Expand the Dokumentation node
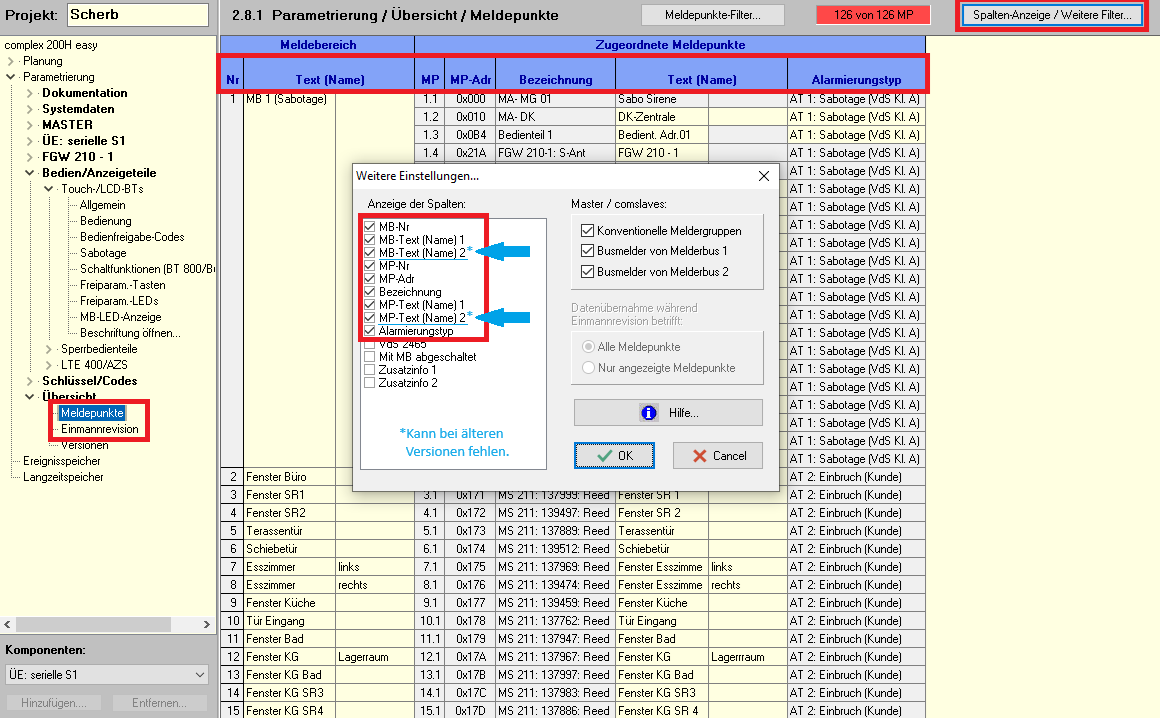This screenshot has width=1160, height=718. [x=30, y=93]
